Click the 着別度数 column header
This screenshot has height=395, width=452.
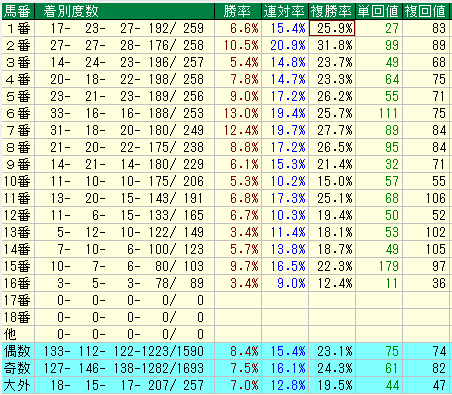click(x=124, y=11)
